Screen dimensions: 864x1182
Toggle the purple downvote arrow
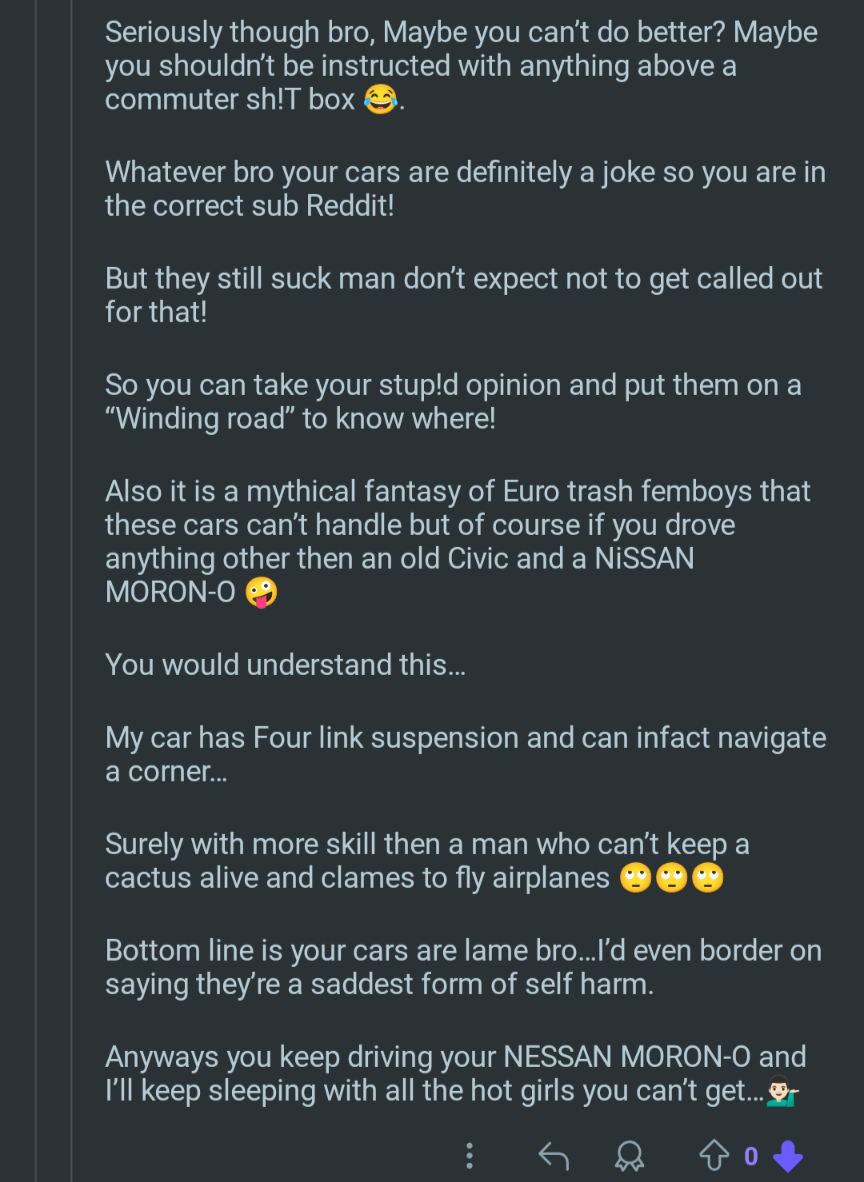coord(788,1156)
